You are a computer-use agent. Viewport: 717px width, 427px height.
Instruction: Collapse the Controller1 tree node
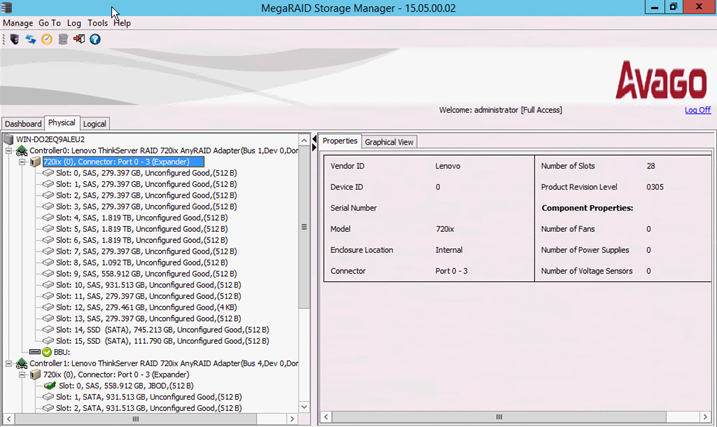pos(9,363)
